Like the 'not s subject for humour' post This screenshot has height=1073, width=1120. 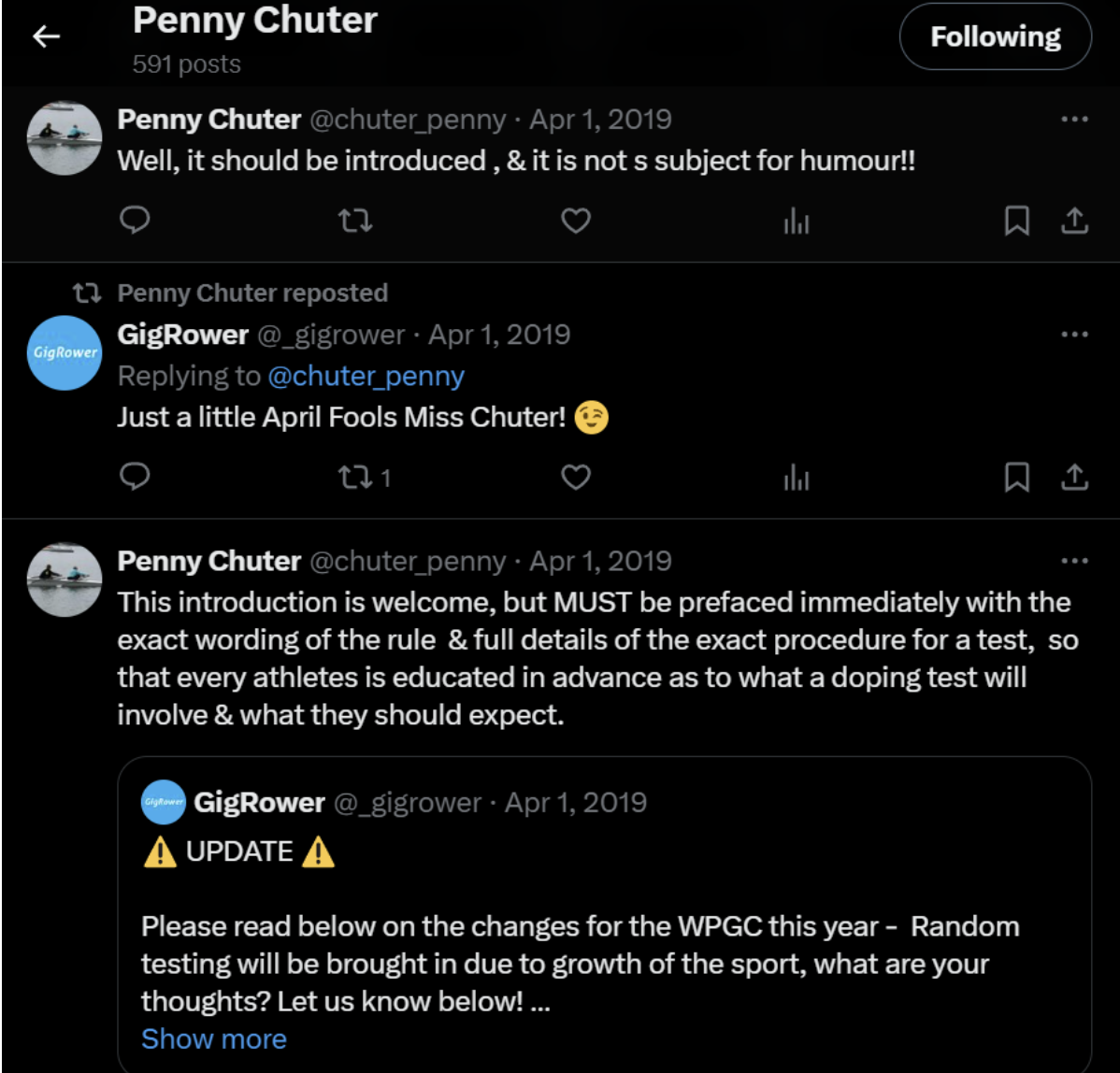[x=576, y=220]
